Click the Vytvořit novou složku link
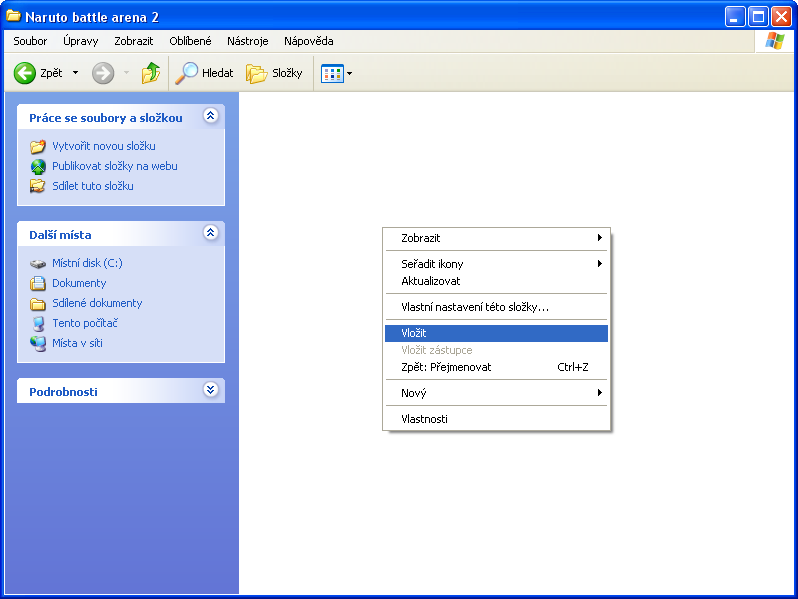Screen dimensions: 798x599 pos(104,146)
